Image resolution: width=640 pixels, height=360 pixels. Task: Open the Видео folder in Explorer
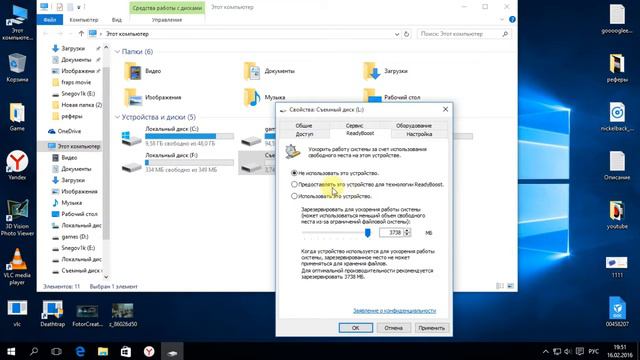(x=143, y=71)
